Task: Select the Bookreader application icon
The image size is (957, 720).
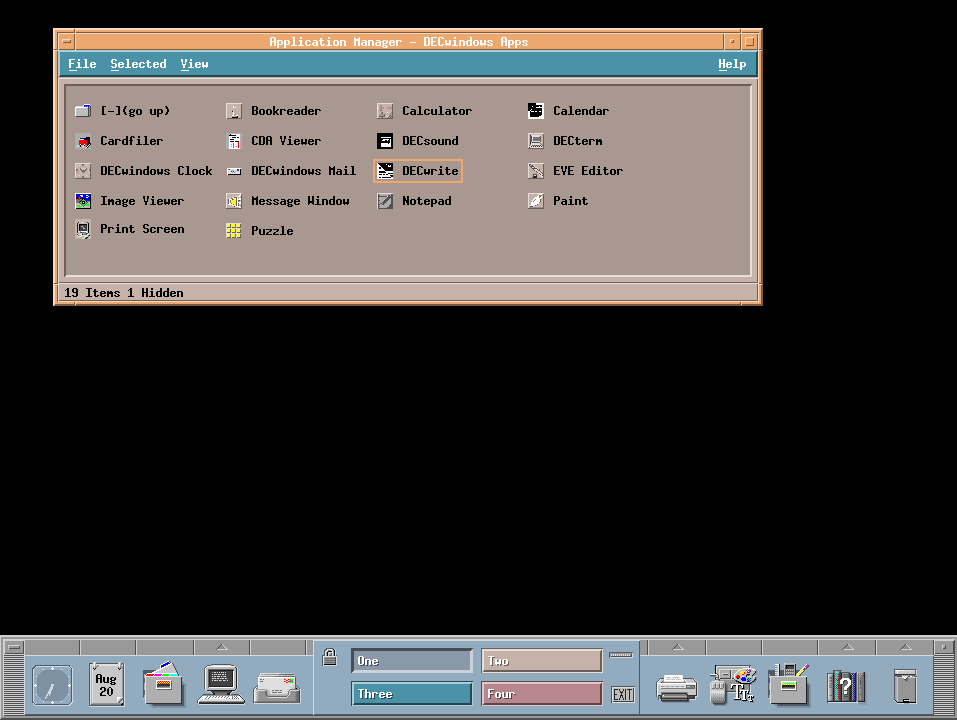Action: click(234, 110)
